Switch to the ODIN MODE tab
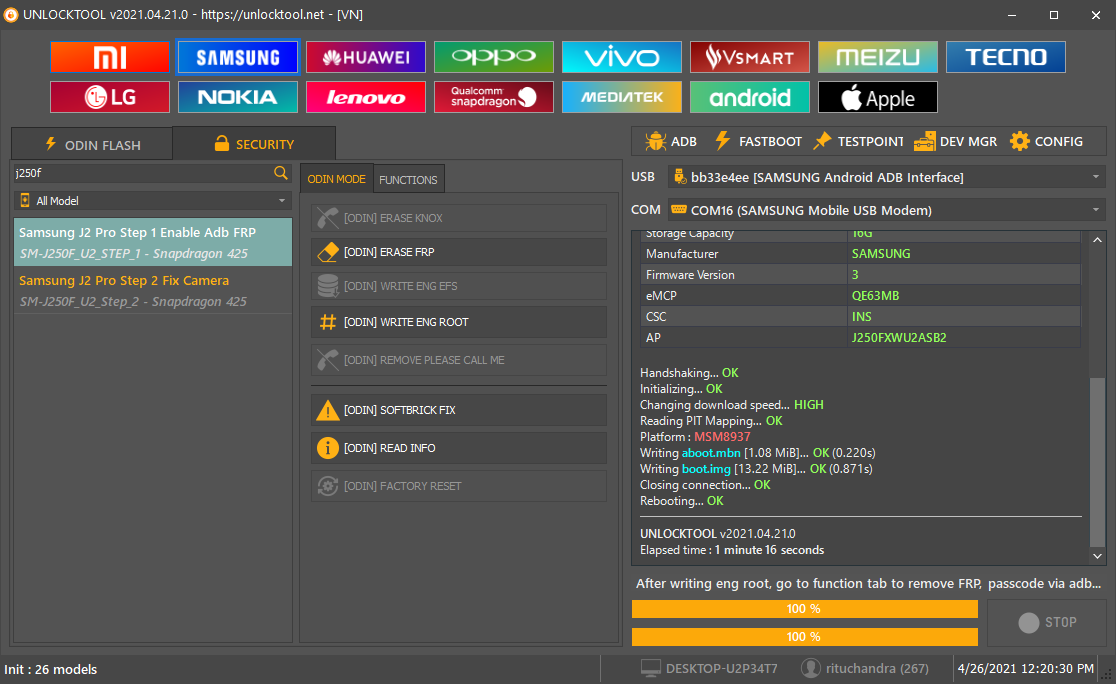This screenshot has width=1116, height=684. 337,179
